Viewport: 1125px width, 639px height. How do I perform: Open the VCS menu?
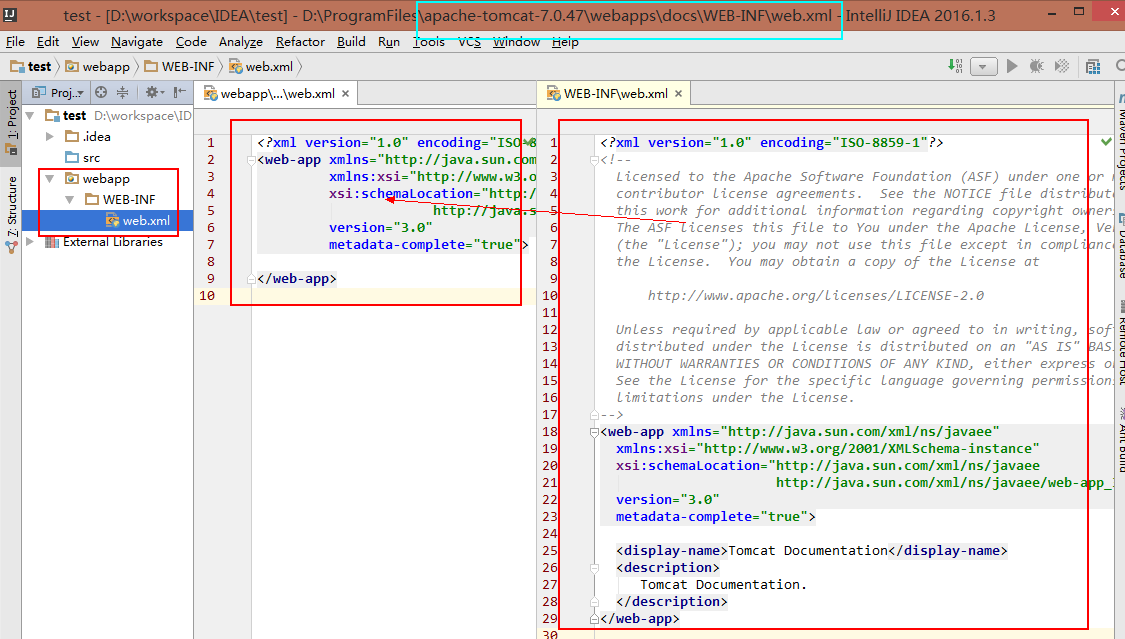469,42
